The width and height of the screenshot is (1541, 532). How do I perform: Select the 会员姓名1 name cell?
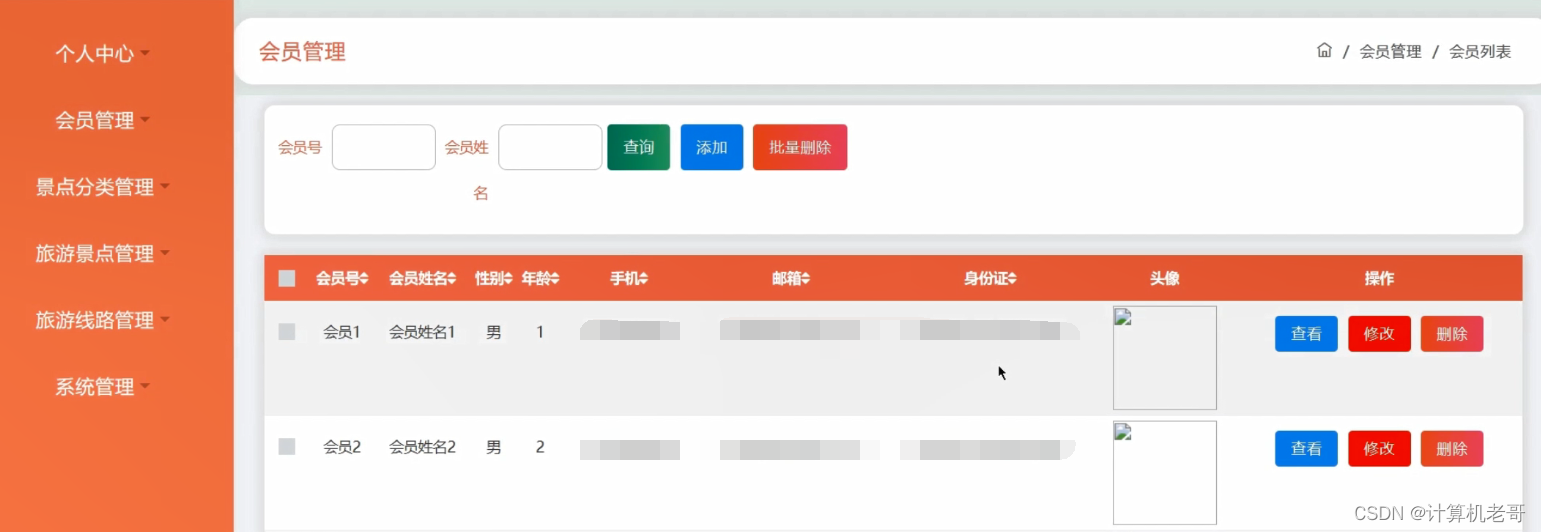pos(422,332)
